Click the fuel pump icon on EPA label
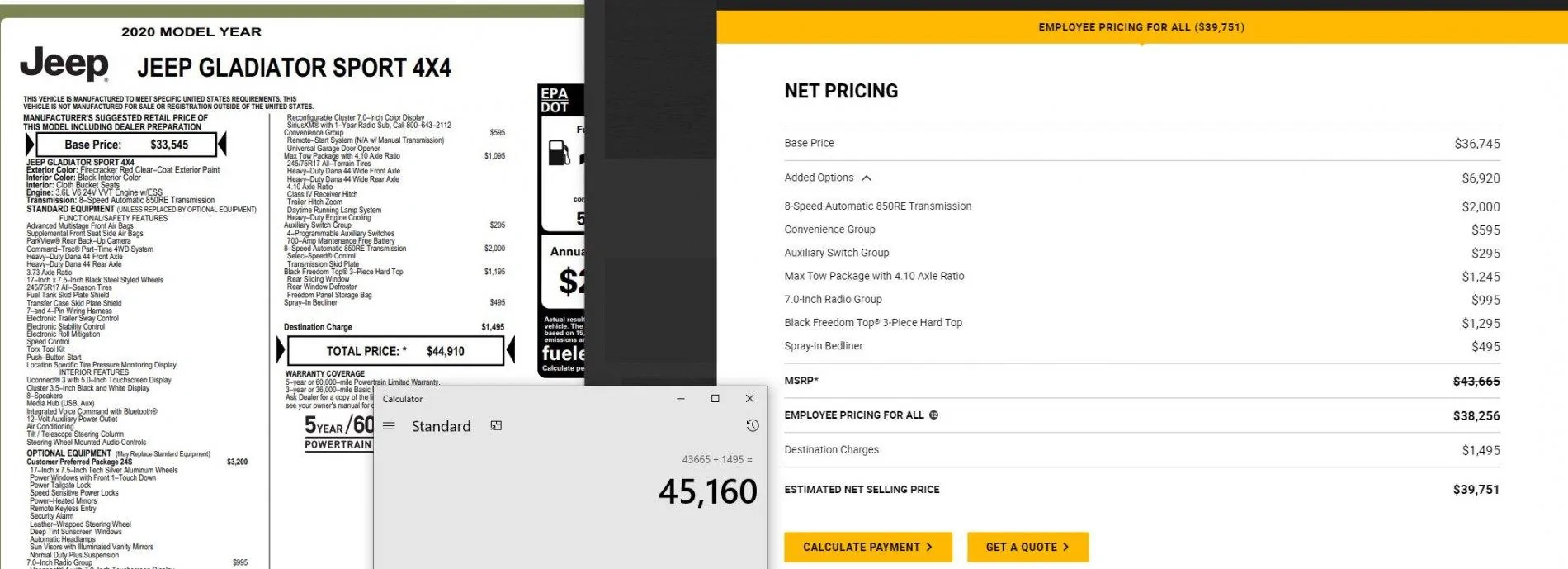1568x569 pixels. click(559, 152)
